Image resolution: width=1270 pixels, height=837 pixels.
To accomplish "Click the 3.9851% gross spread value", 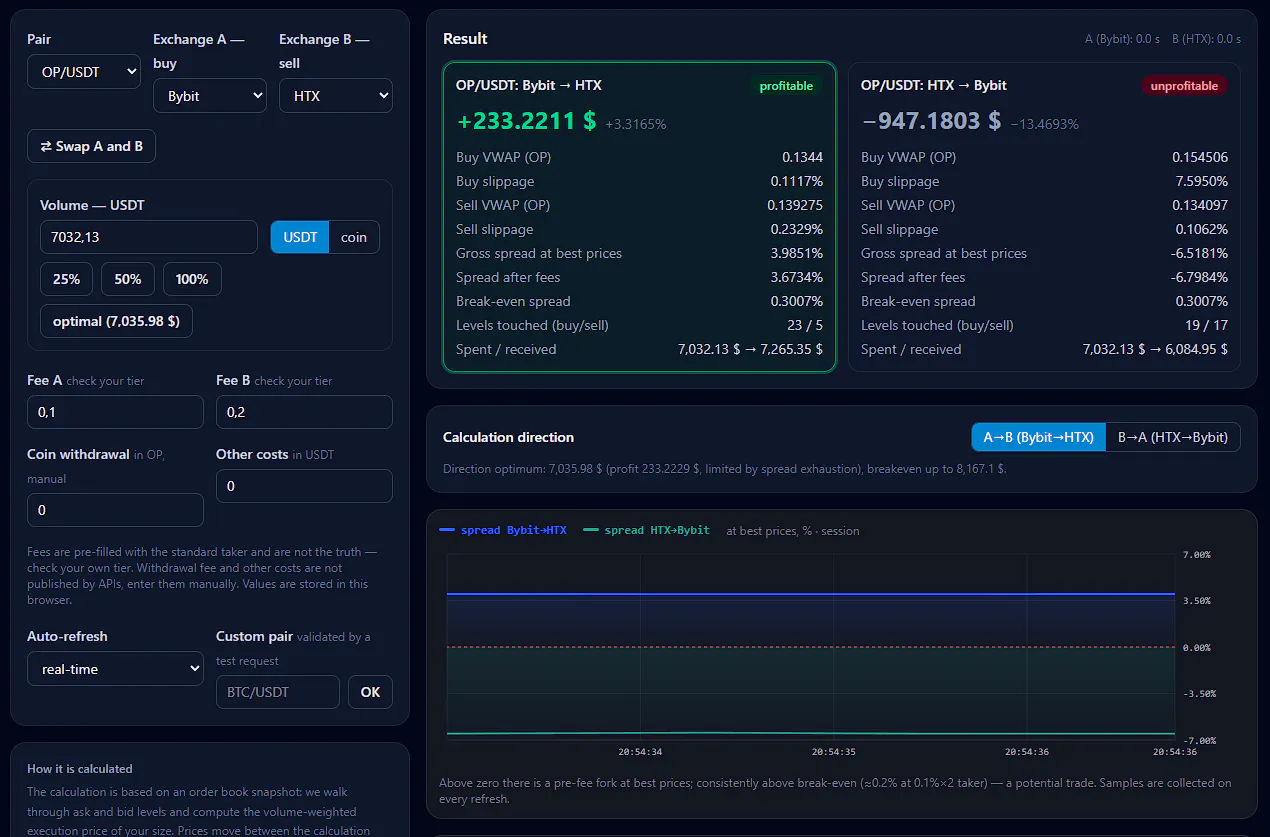I will (796, 253).
